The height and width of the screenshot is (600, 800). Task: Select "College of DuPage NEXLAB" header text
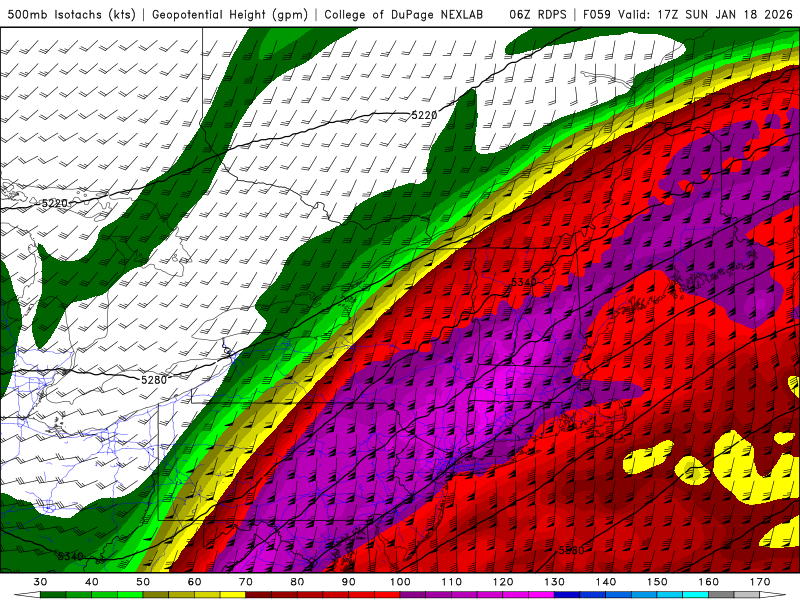404,15
